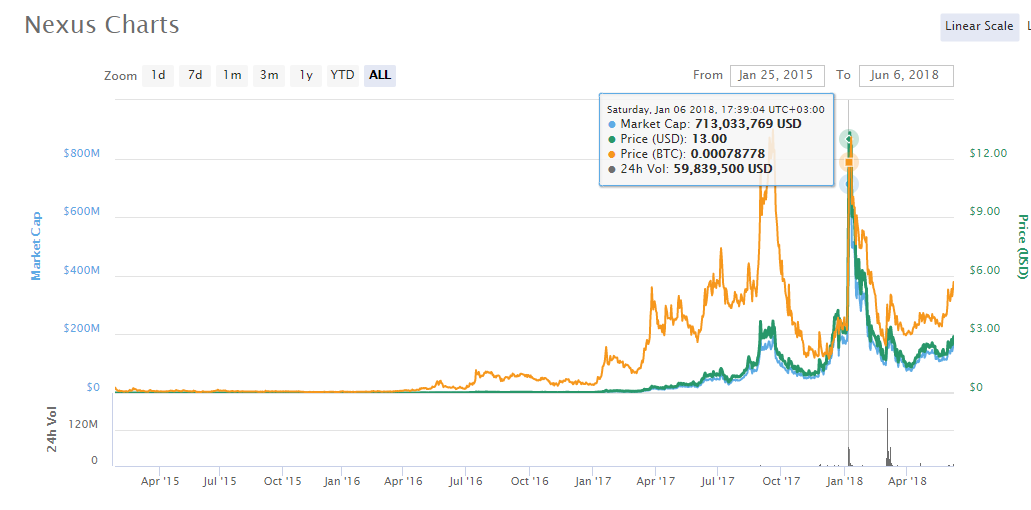Choose the 1y zoom option
The image size is (1031, 510).
(x=306, y=76)
